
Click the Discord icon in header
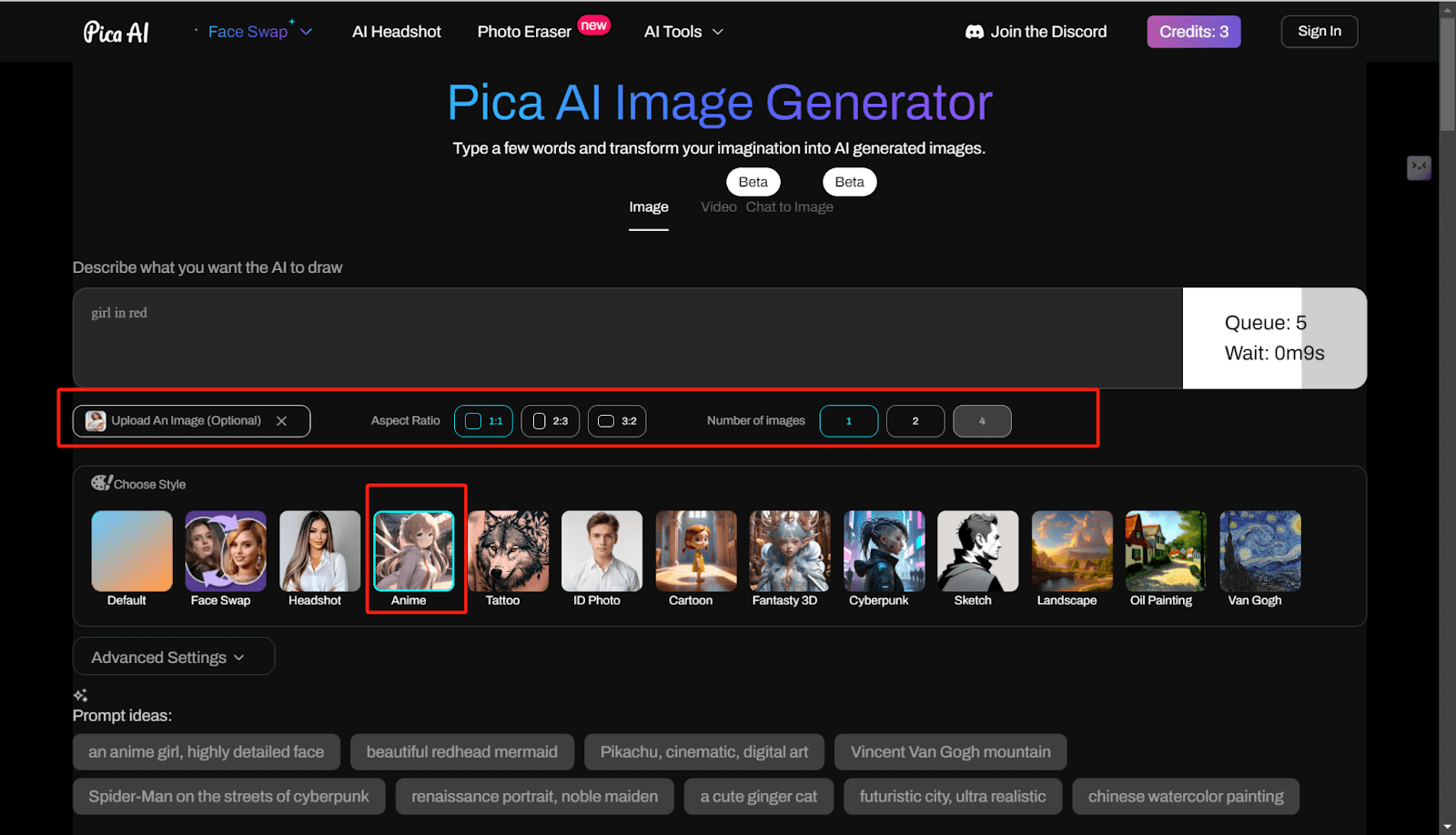975,32
